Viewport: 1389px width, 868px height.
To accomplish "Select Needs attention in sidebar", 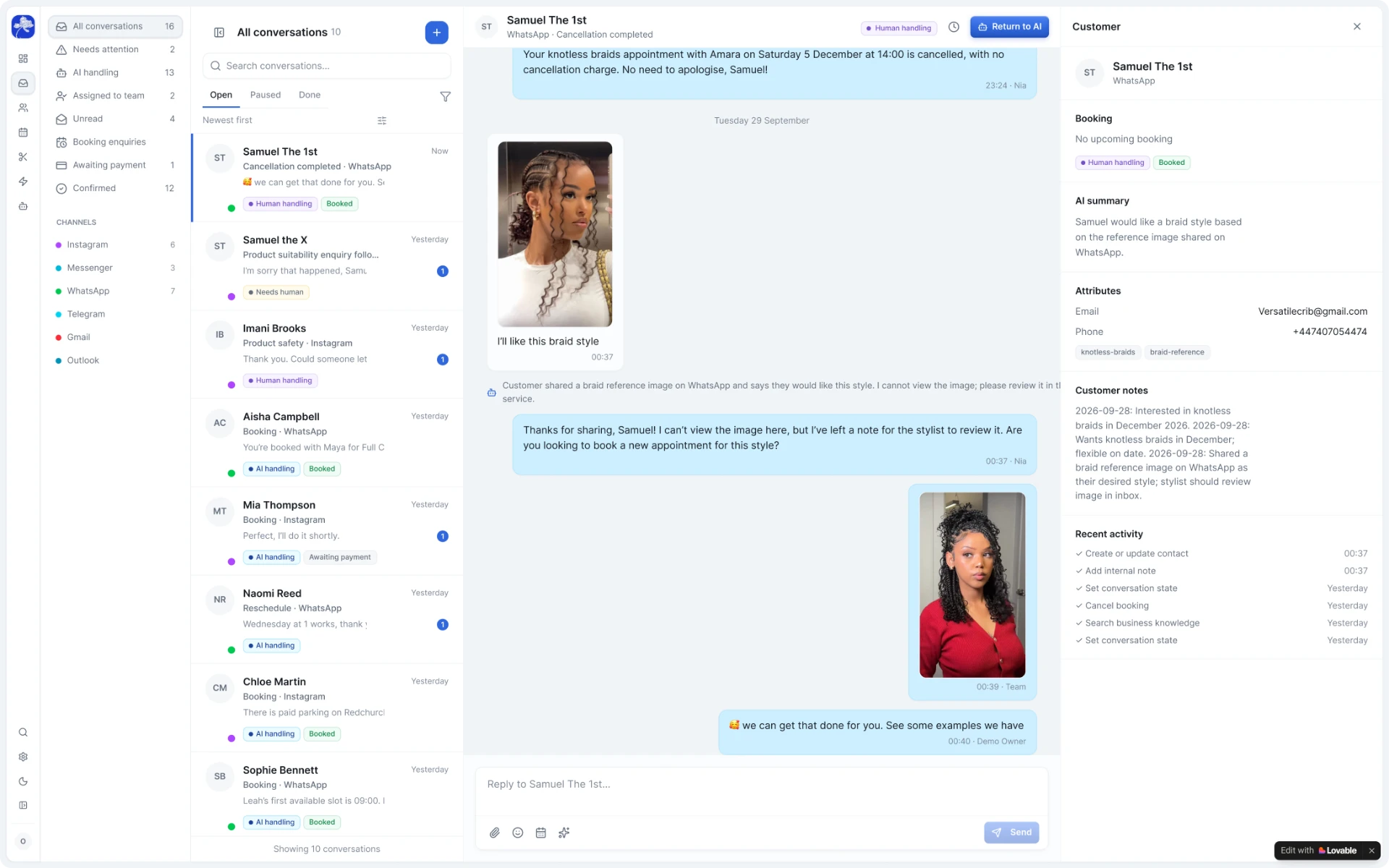I will [x=116, y=49].
